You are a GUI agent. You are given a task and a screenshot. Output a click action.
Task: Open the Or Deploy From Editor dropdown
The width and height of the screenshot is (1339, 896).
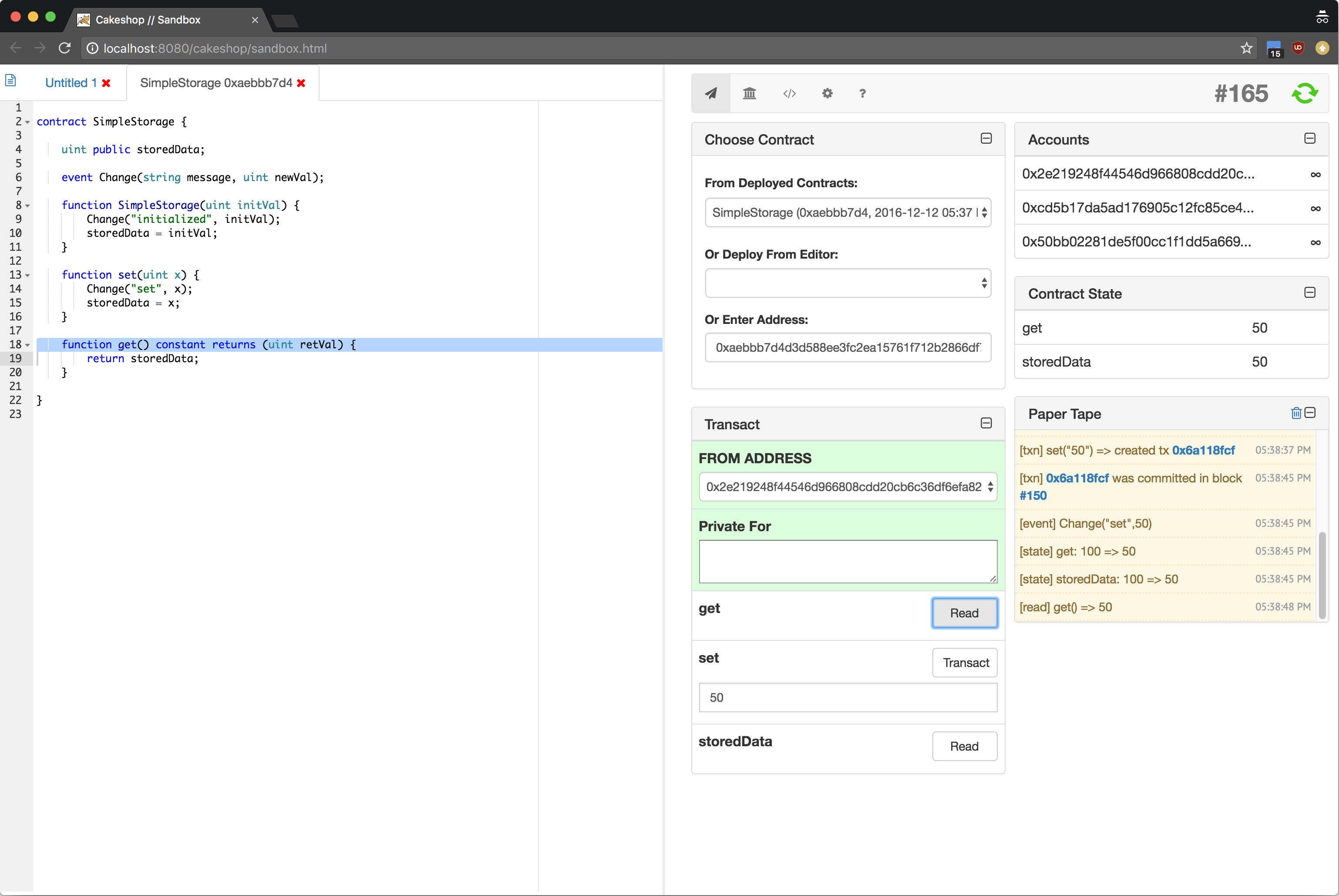tap(847, 283)
